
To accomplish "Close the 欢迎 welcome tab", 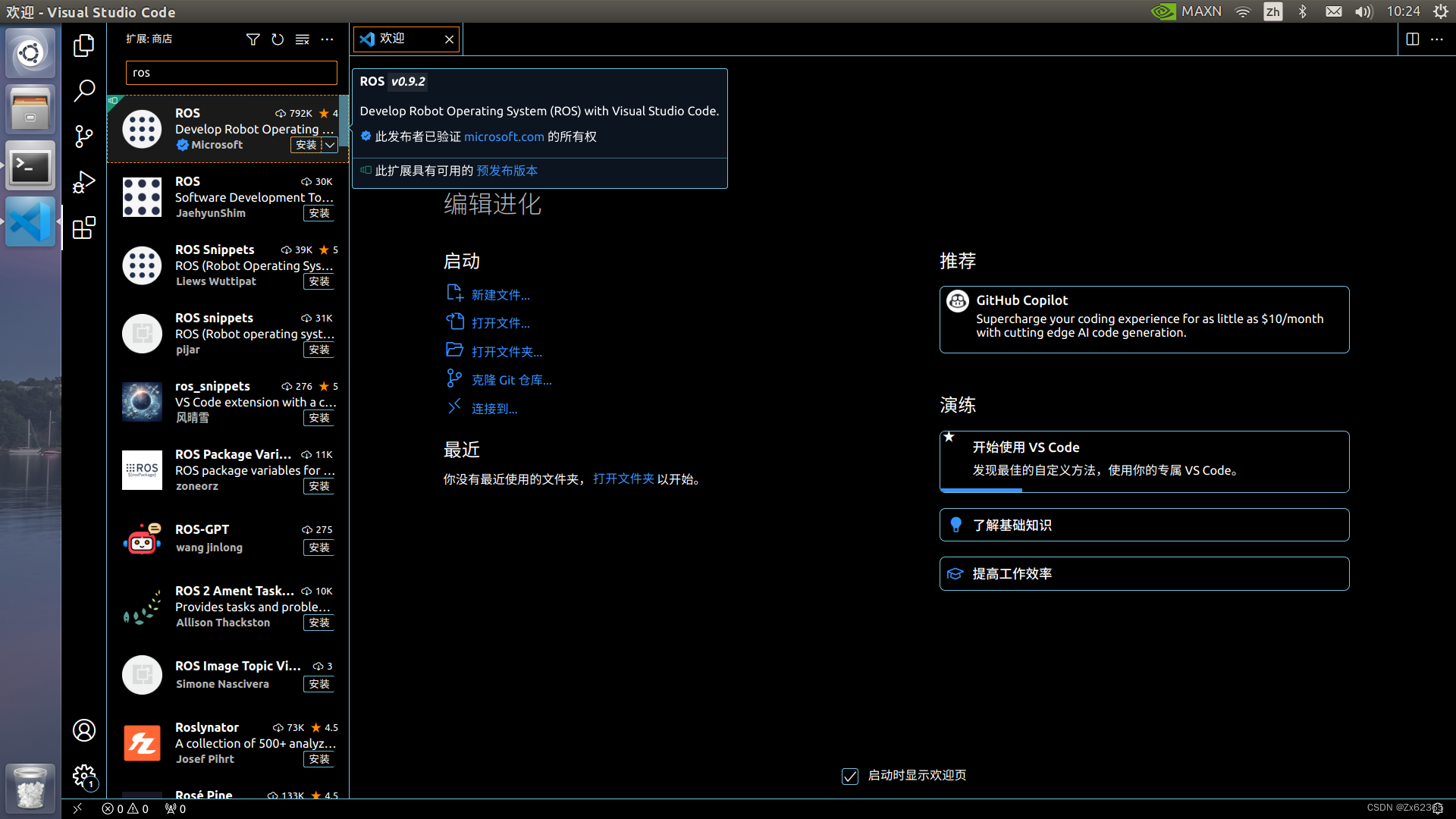I will pos(450,39).
